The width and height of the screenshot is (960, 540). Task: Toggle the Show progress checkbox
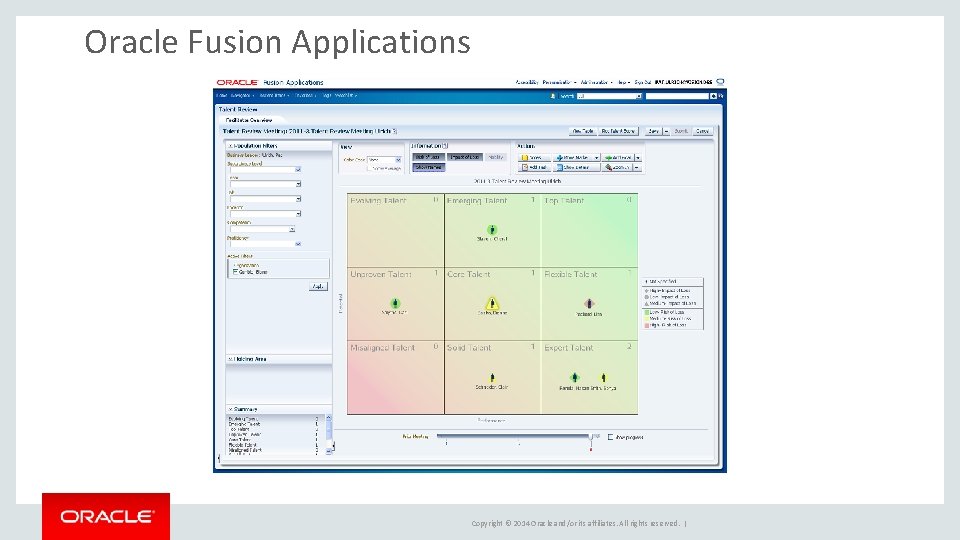point(610,437)
